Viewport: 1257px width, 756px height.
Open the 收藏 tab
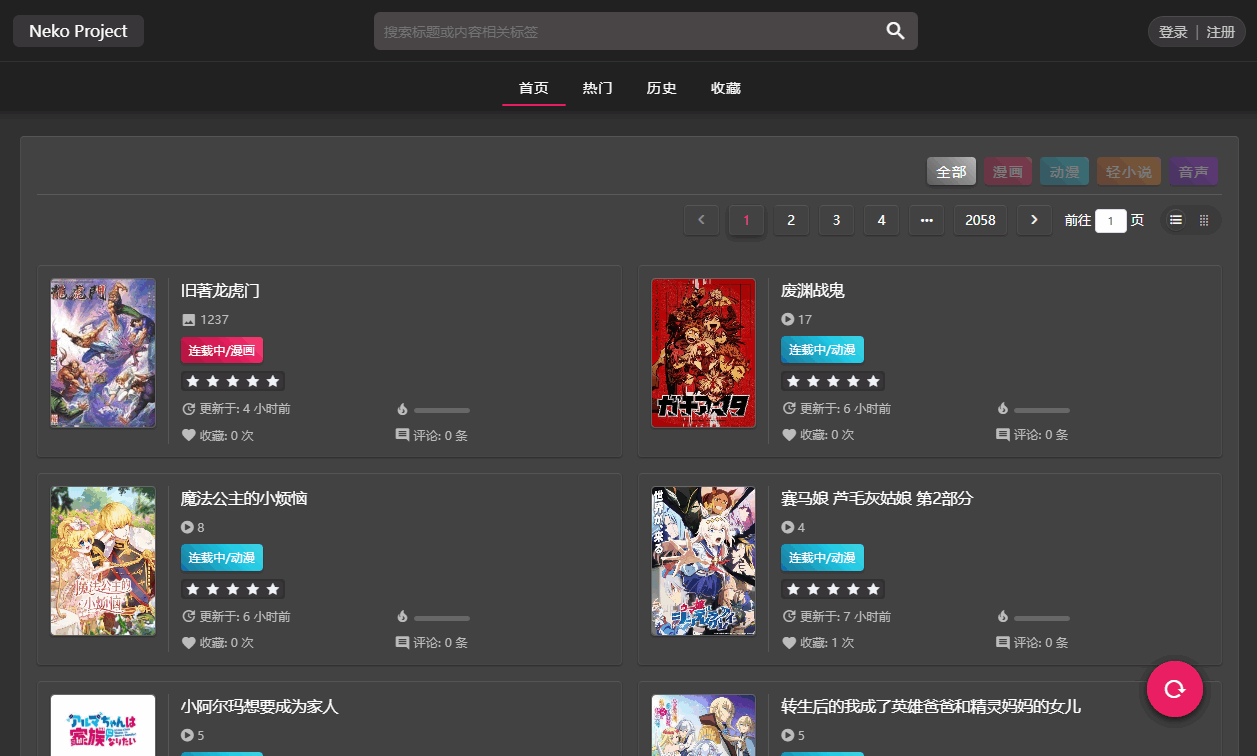coord(726,88)
